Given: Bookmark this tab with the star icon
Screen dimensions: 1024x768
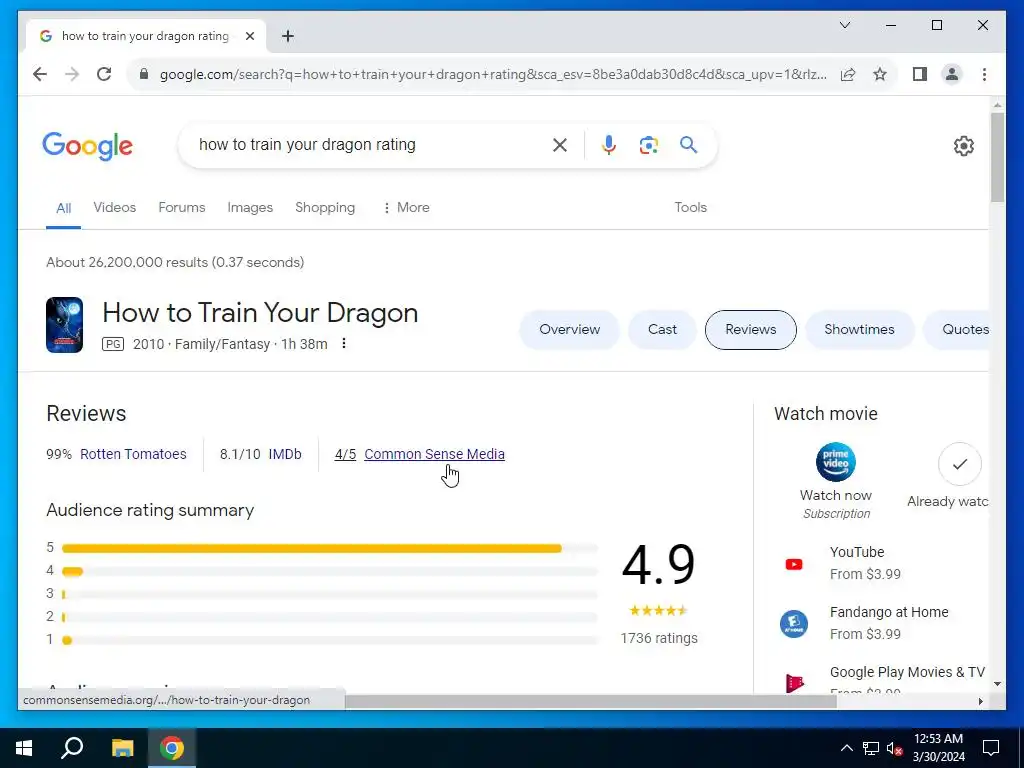Looking at the screenshot, I should point(880,74).
